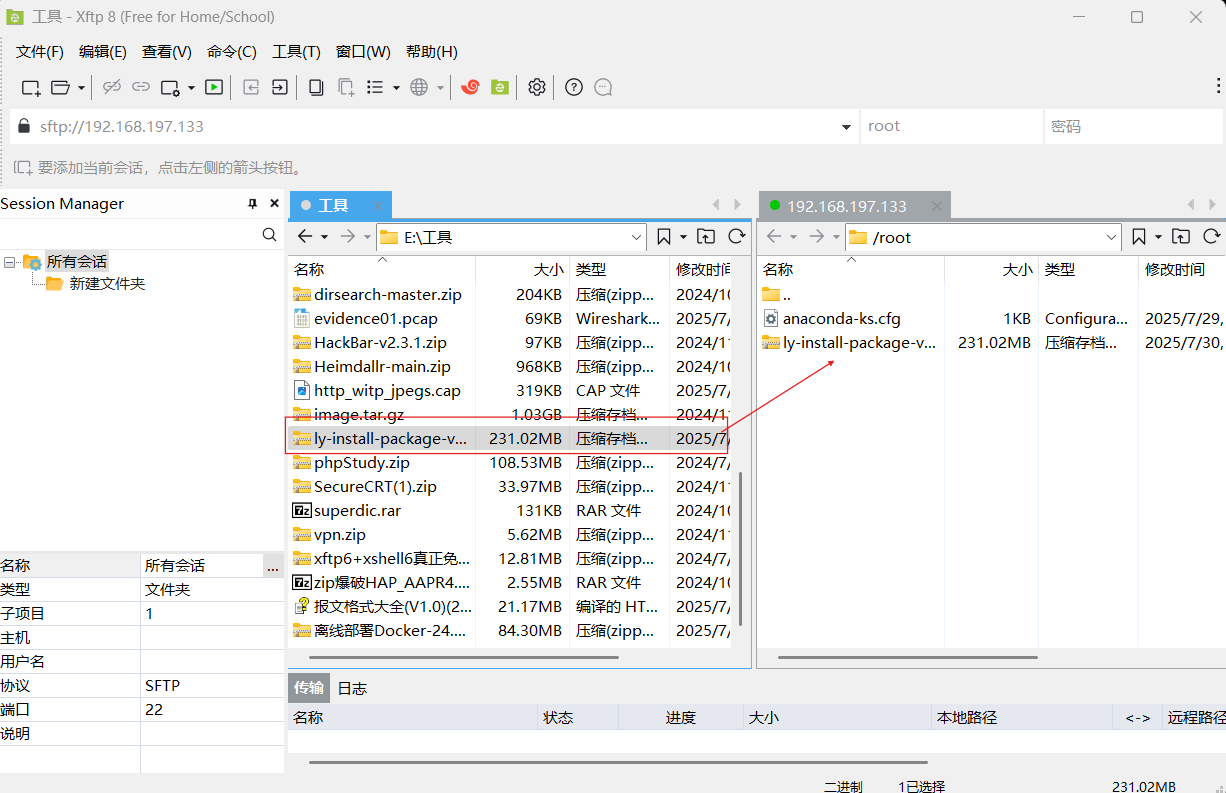Go to parent folder in remote pane
This screenshot has width=1226, height=793.
[1181, 237]
